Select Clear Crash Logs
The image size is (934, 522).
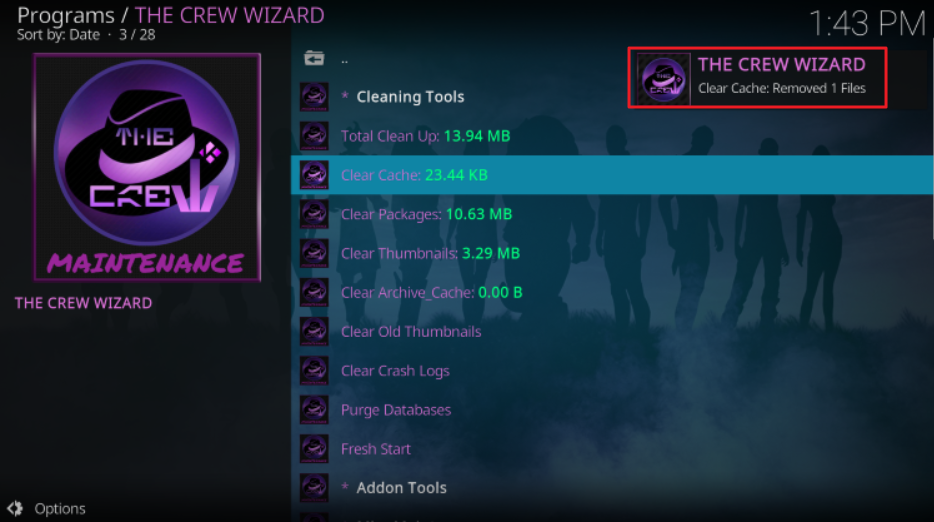tap(612, 371)
